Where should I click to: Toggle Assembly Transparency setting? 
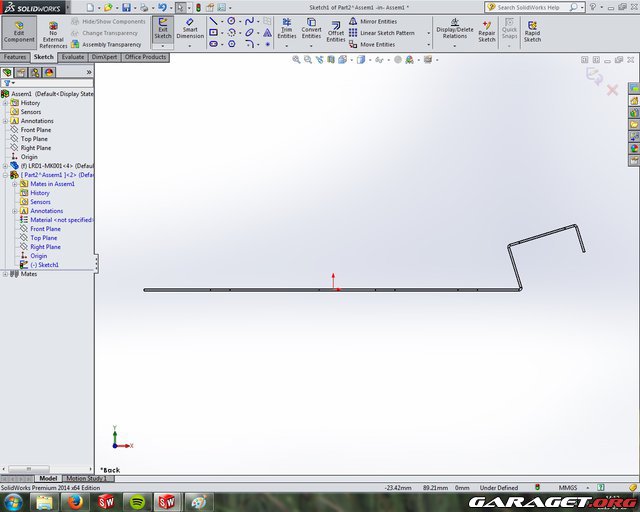(111, 45)
